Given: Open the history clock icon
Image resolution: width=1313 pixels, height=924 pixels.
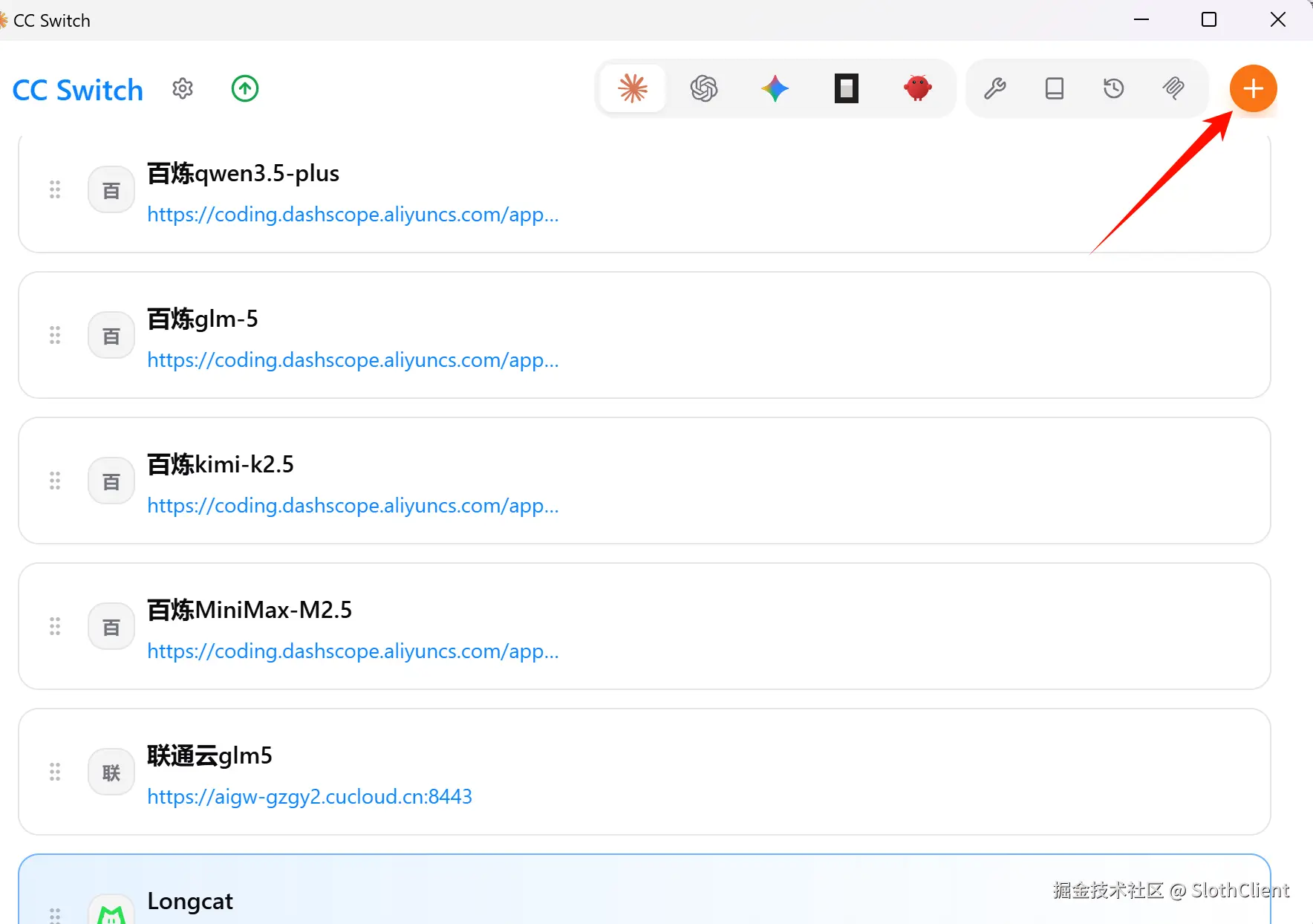Looking at the screenshot, I should click(x=1114, y=88).
